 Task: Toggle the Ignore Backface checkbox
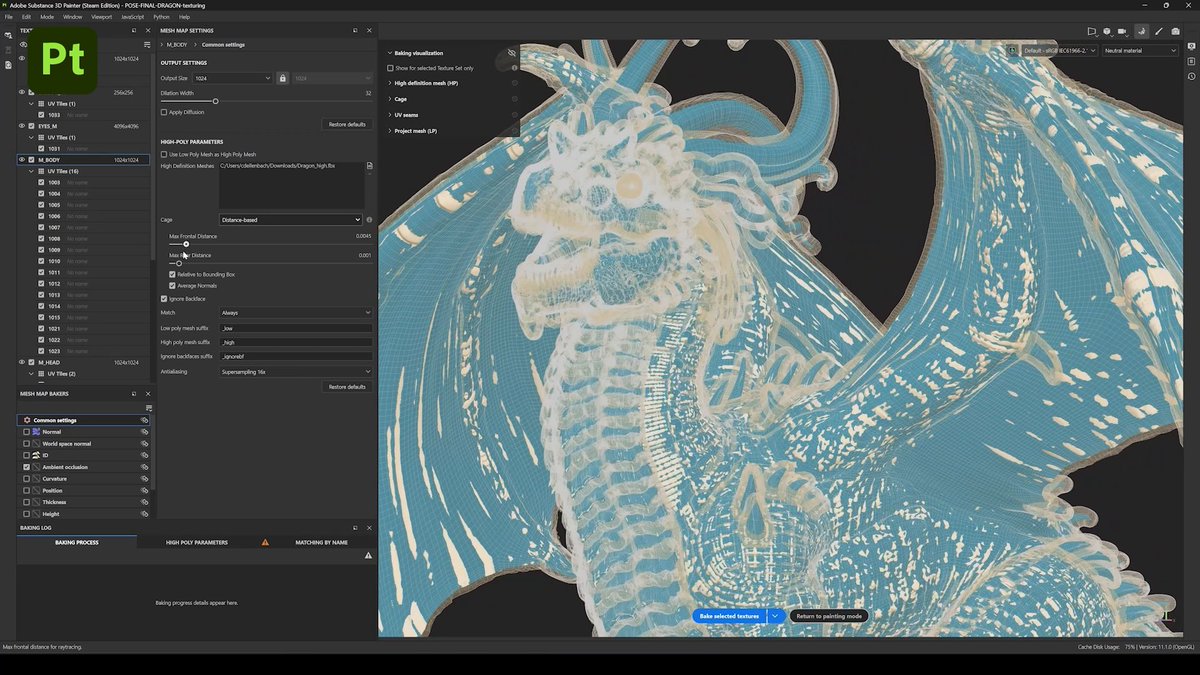(164, 299)
